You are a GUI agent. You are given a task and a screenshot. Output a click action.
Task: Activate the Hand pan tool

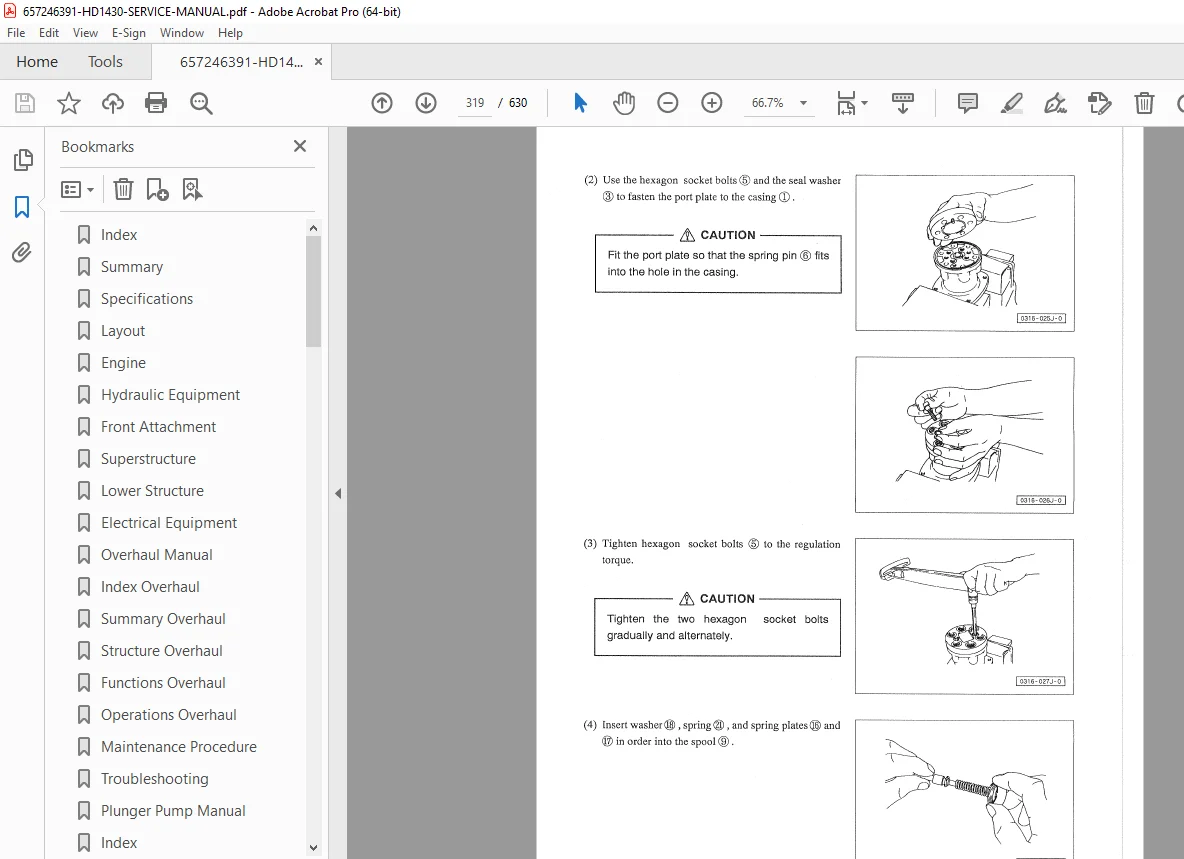click(624, 103)
